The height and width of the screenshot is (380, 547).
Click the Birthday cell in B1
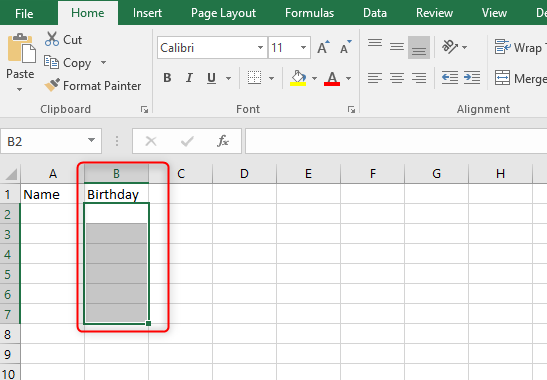coord(117,194)
